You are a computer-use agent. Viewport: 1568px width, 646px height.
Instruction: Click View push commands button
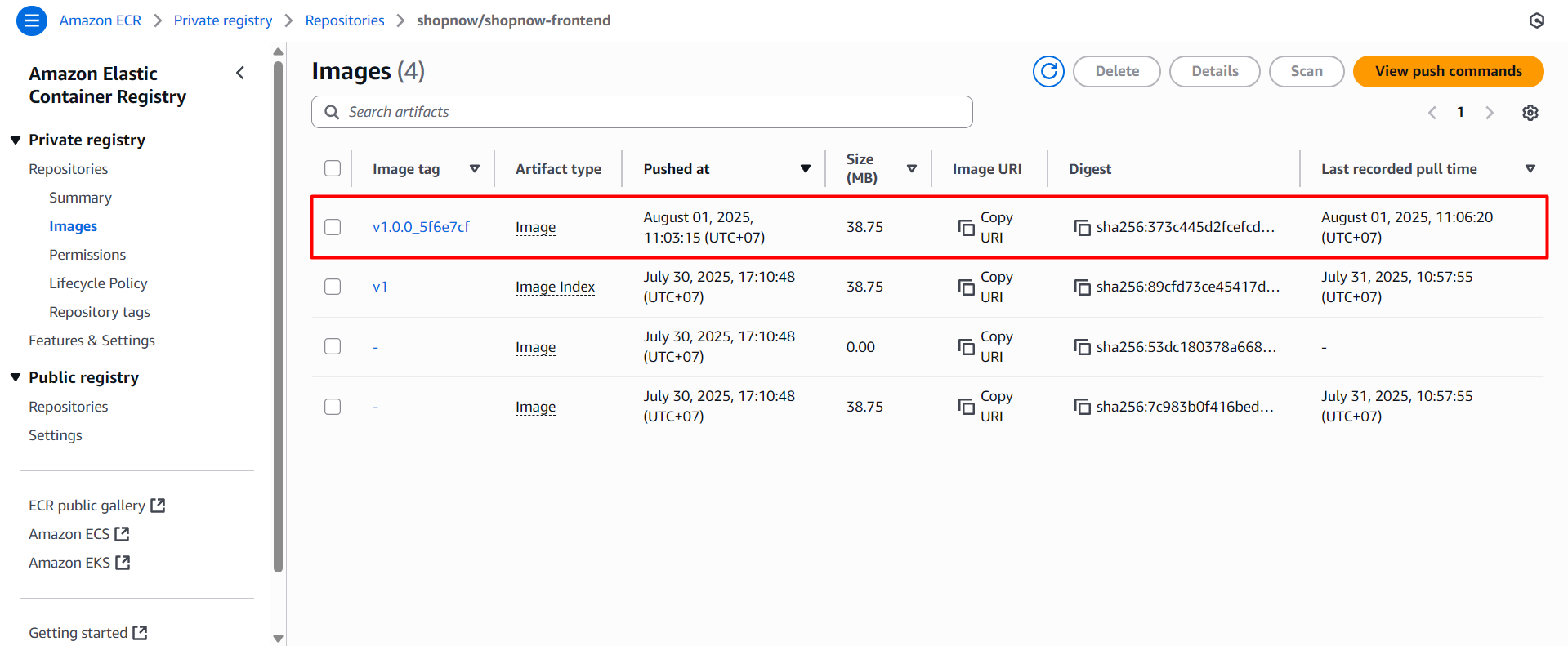1448,71
